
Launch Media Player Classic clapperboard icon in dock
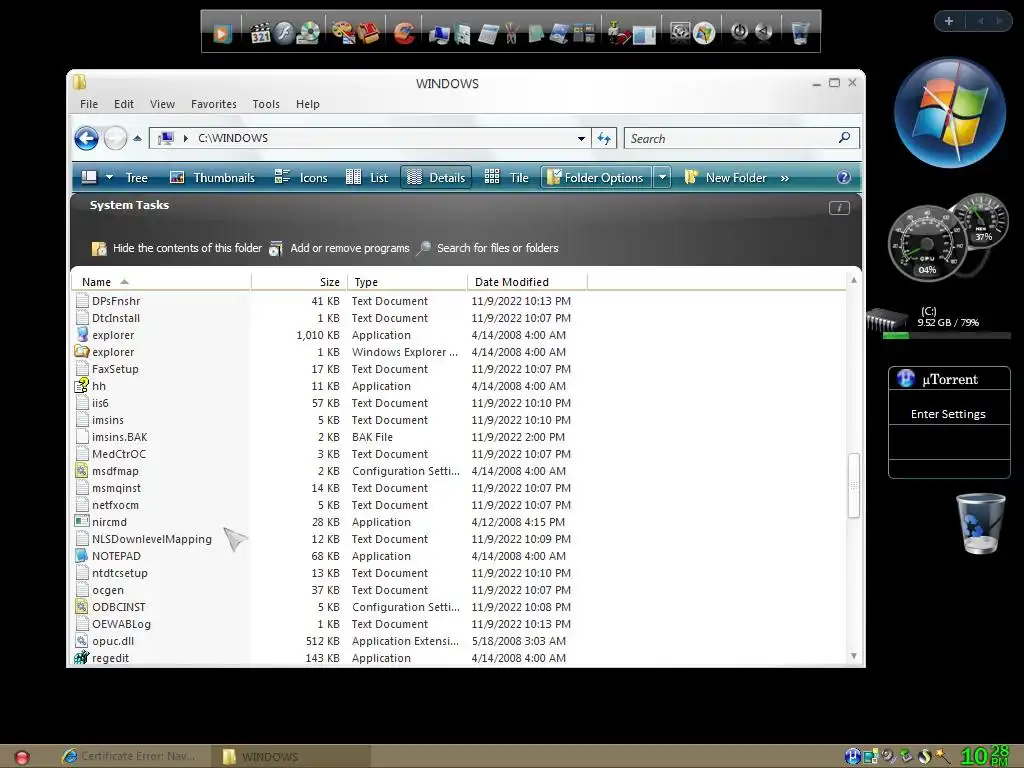point(261,33)
